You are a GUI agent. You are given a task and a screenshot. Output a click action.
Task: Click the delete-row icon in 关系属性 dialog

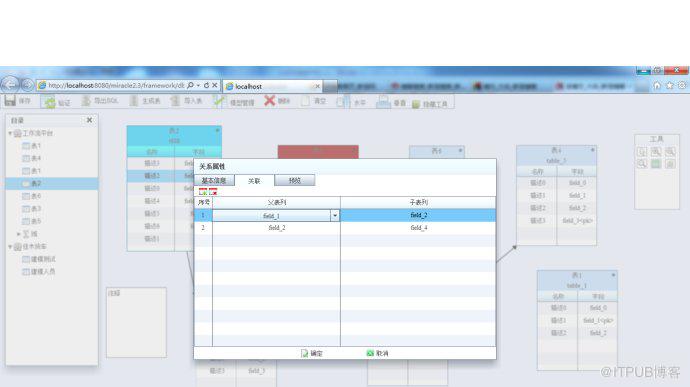(x=213, y=192)
